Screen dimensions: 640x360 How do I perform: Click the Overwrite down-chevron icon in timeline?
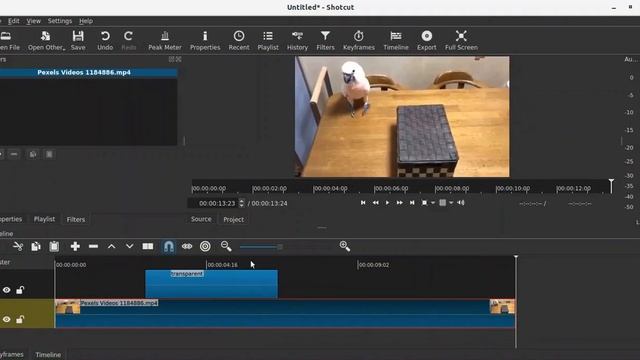pyautogui.click(x=129, y=246)
